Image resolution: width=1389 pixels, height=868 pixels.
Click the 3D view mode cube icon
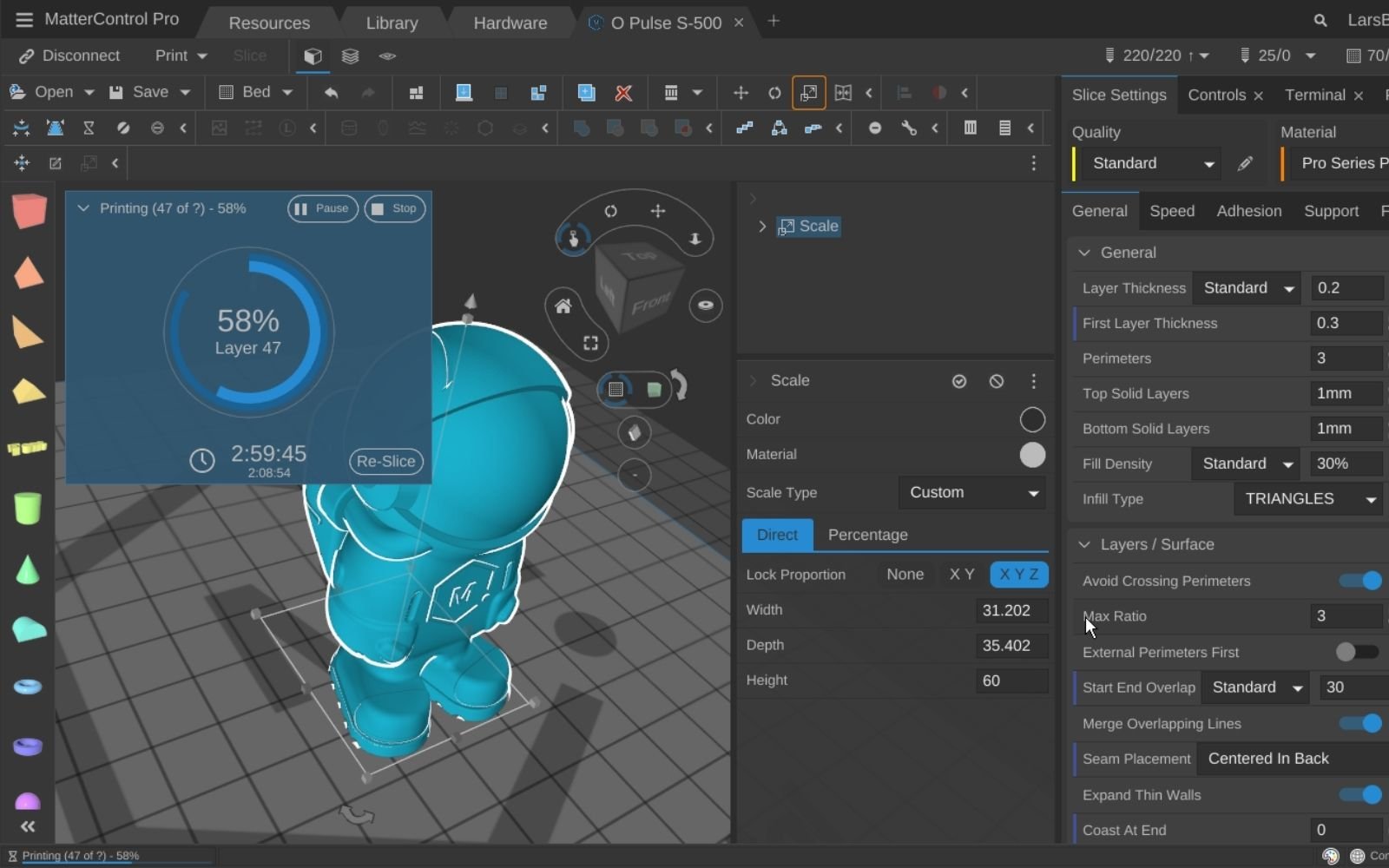coord(313,56)
